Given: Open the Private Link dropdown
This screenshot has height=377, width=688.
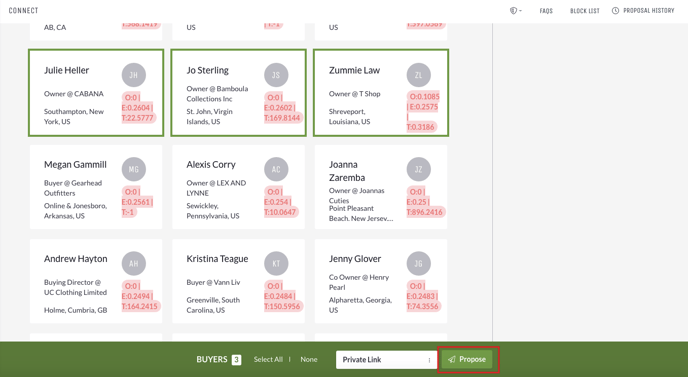Looking at the screenshot, I should click(x=386, y=359).
